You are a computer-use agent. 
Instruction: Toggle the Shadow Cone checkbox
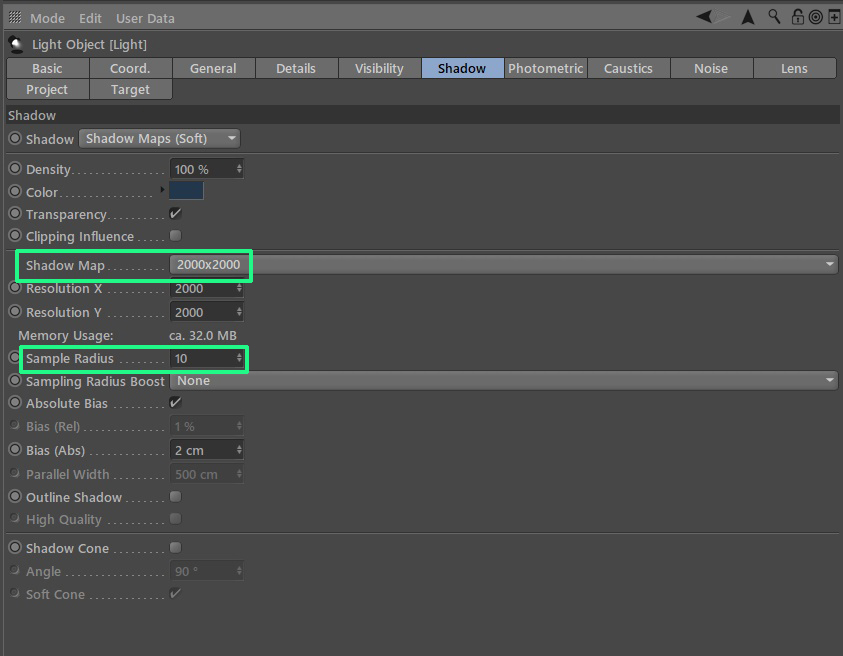coord(175,547)
